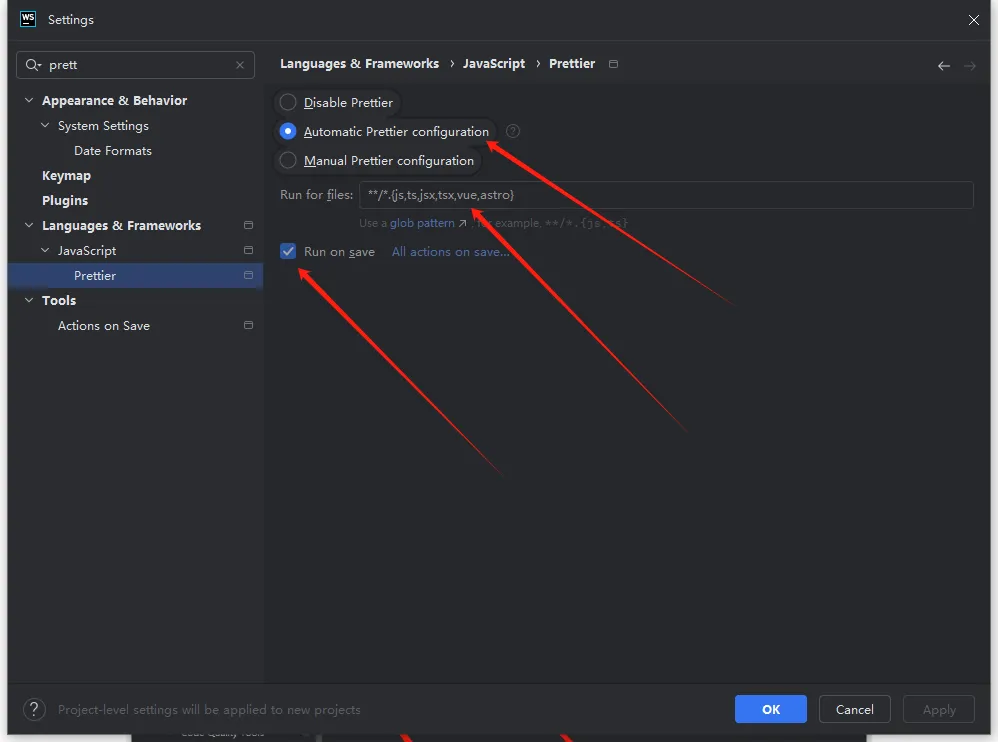
Task: Click the project settings icon beside Actions on Save
Action: (248, 326)
